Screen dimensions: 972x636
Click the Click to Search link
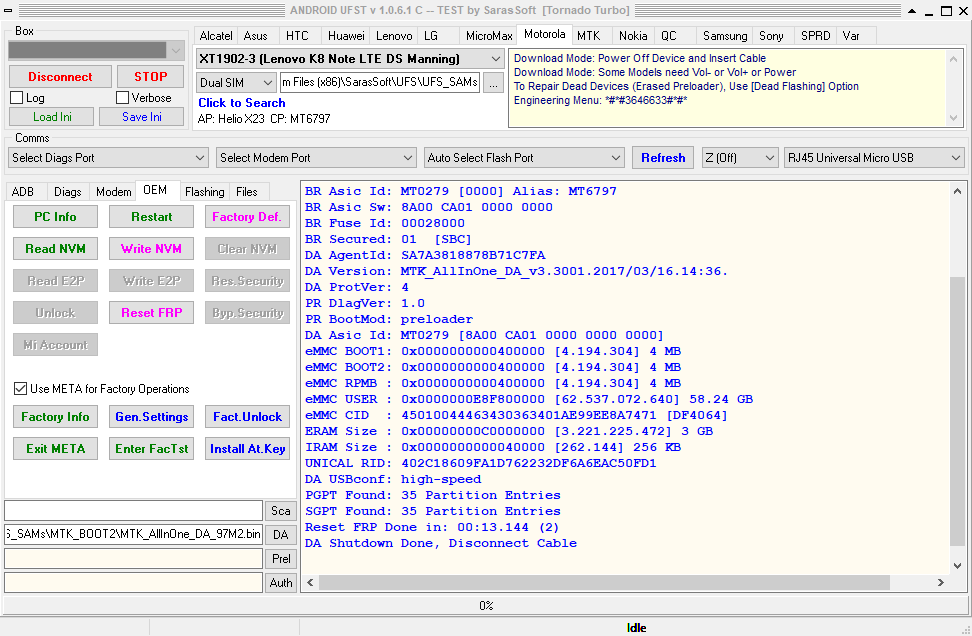tap(242, 103)
